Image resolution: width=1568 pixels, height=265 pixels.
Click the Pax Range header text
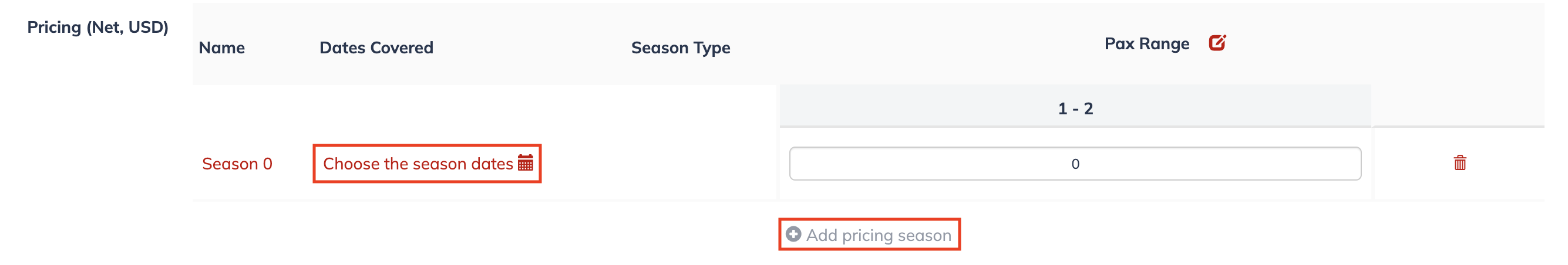pyautogui.click(x=1147, y=44)
